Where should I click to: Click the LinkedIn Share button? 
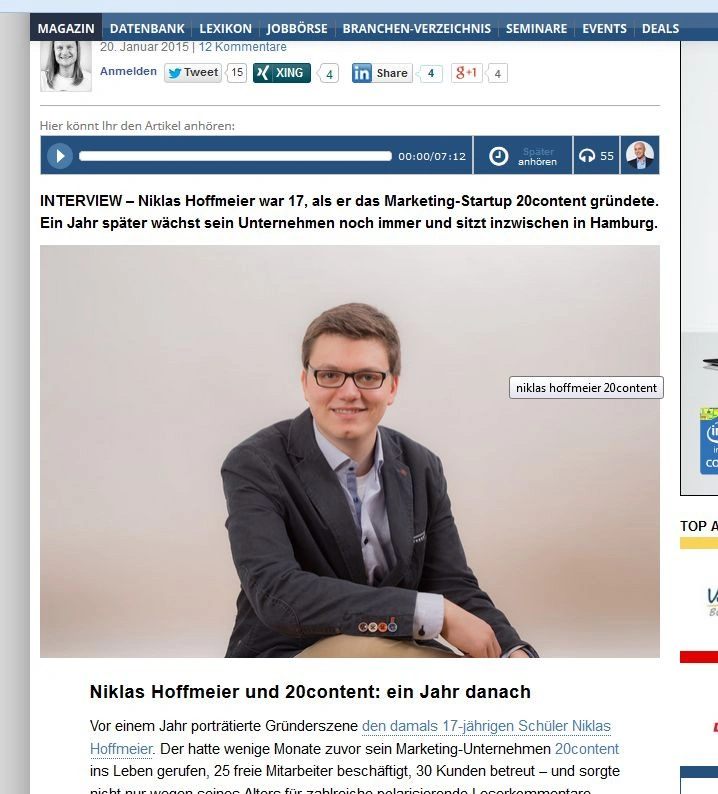(382, 73)
